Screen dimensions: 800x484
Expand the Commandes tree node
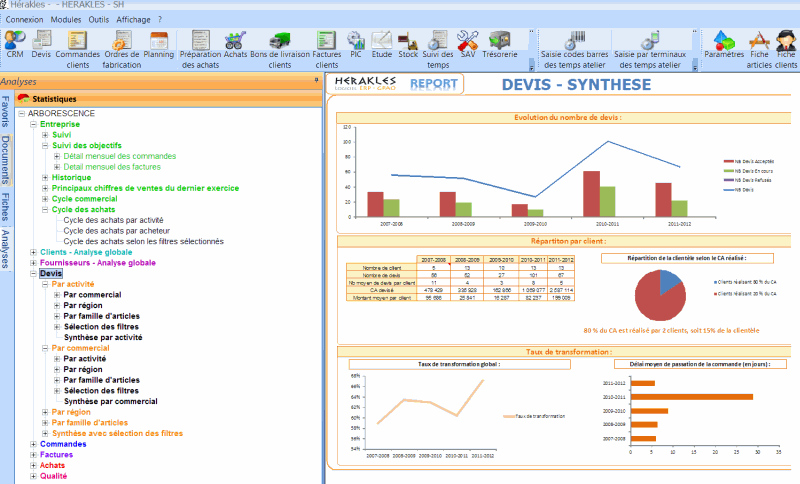click(x=33, y=444)
